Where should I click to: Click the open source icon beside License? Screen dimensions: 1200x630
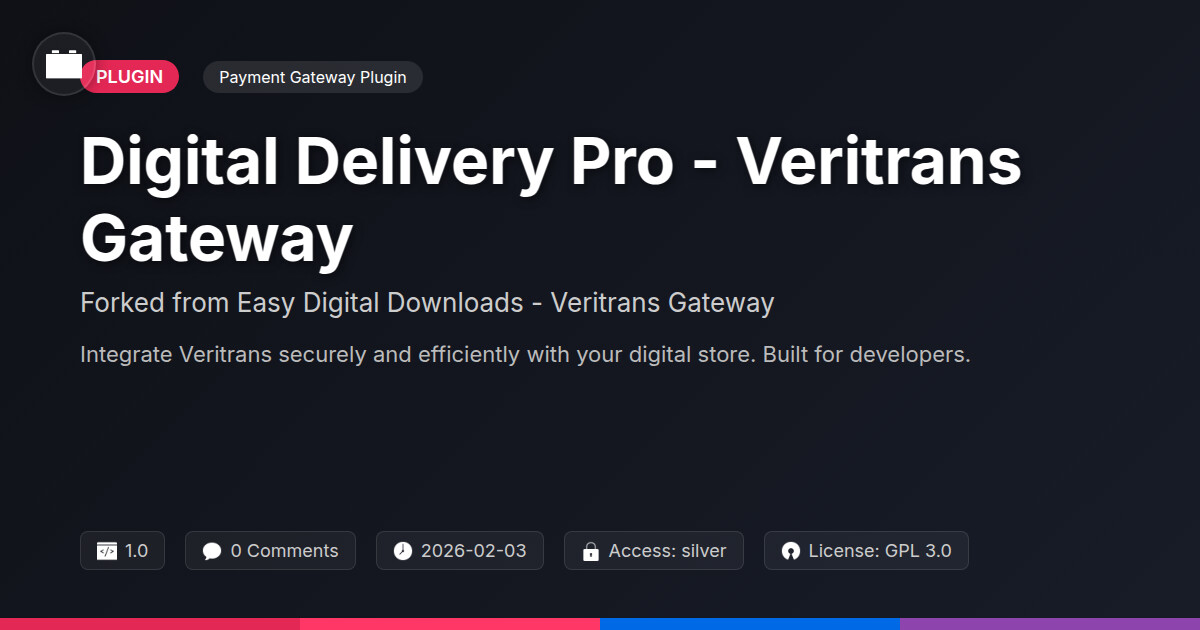791,551
